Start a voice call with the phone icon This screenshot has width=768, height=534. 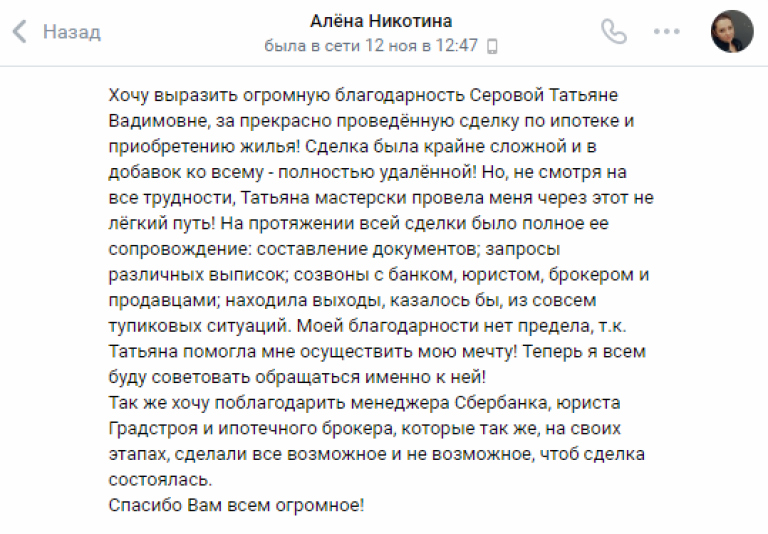pyautogui.click(x=614, y=32)
